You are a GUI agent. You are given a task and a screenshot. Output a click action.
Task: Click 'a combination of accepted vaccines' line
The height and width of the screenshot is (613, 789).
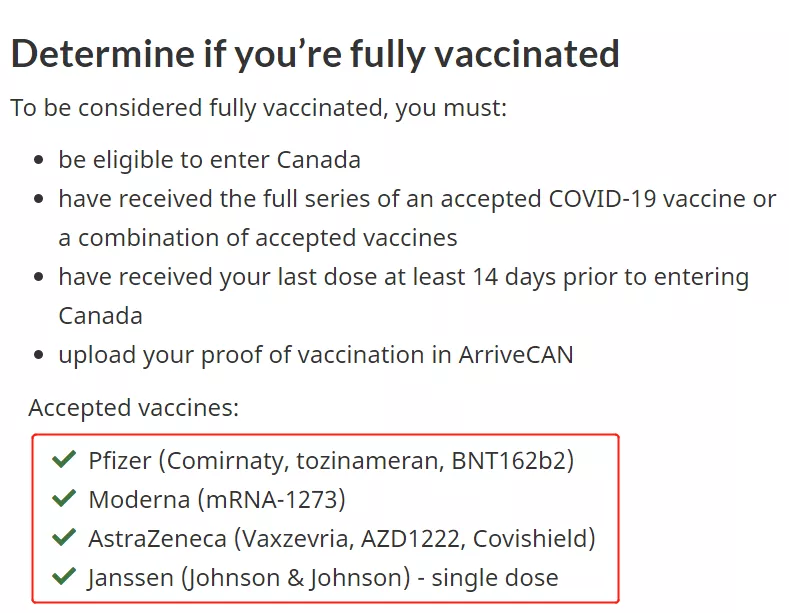coord(258,238)
